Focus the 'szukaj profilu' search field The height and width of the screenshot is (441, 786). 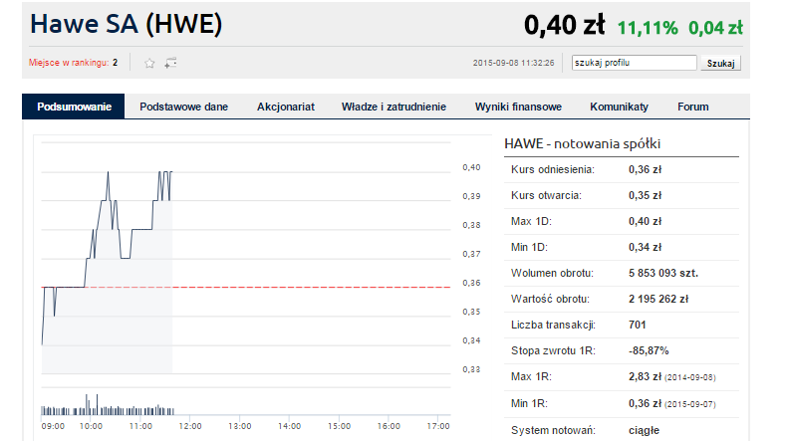634,63
